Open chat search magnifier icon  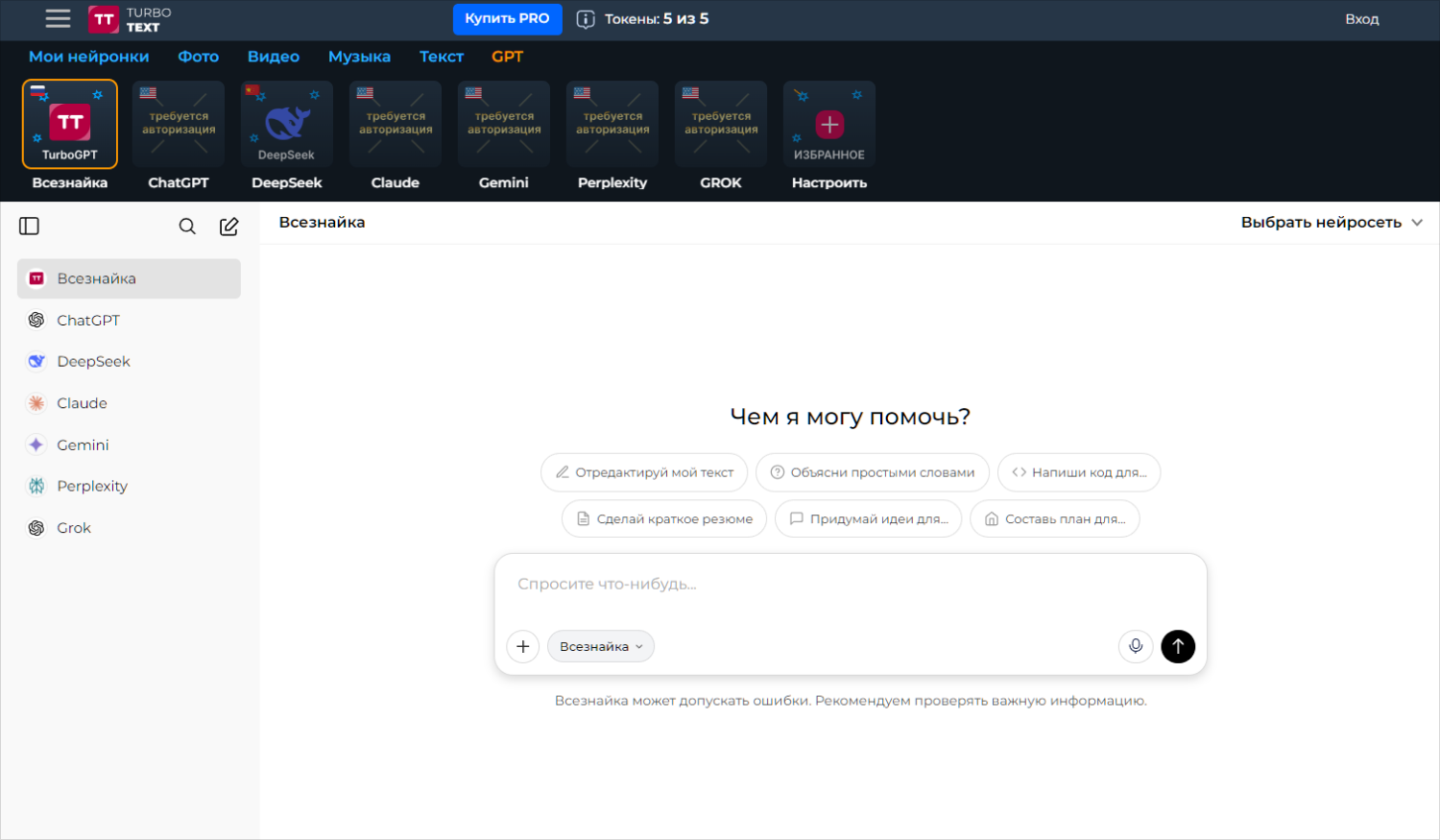187,227
